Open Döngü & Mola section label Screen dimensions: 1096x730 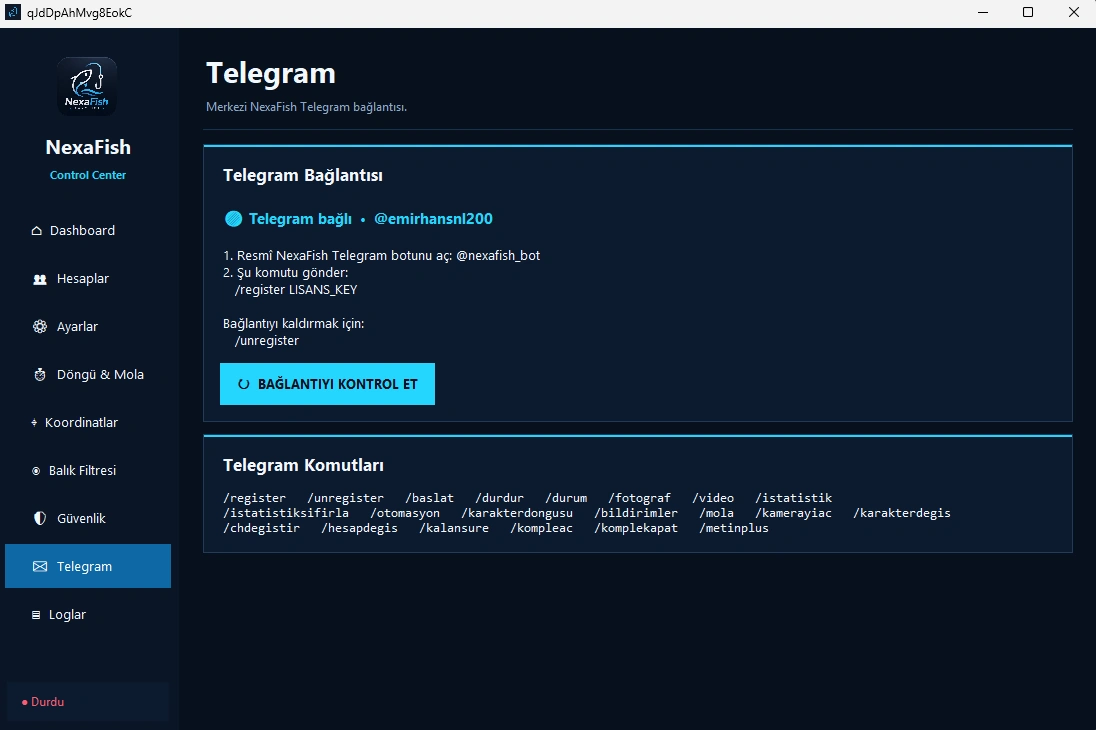(x=100, y=375)
